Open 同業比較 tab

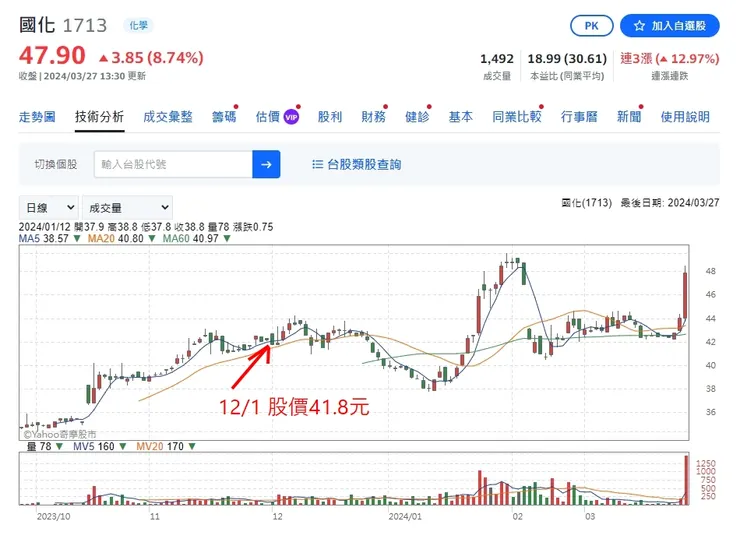coord(517,117)
